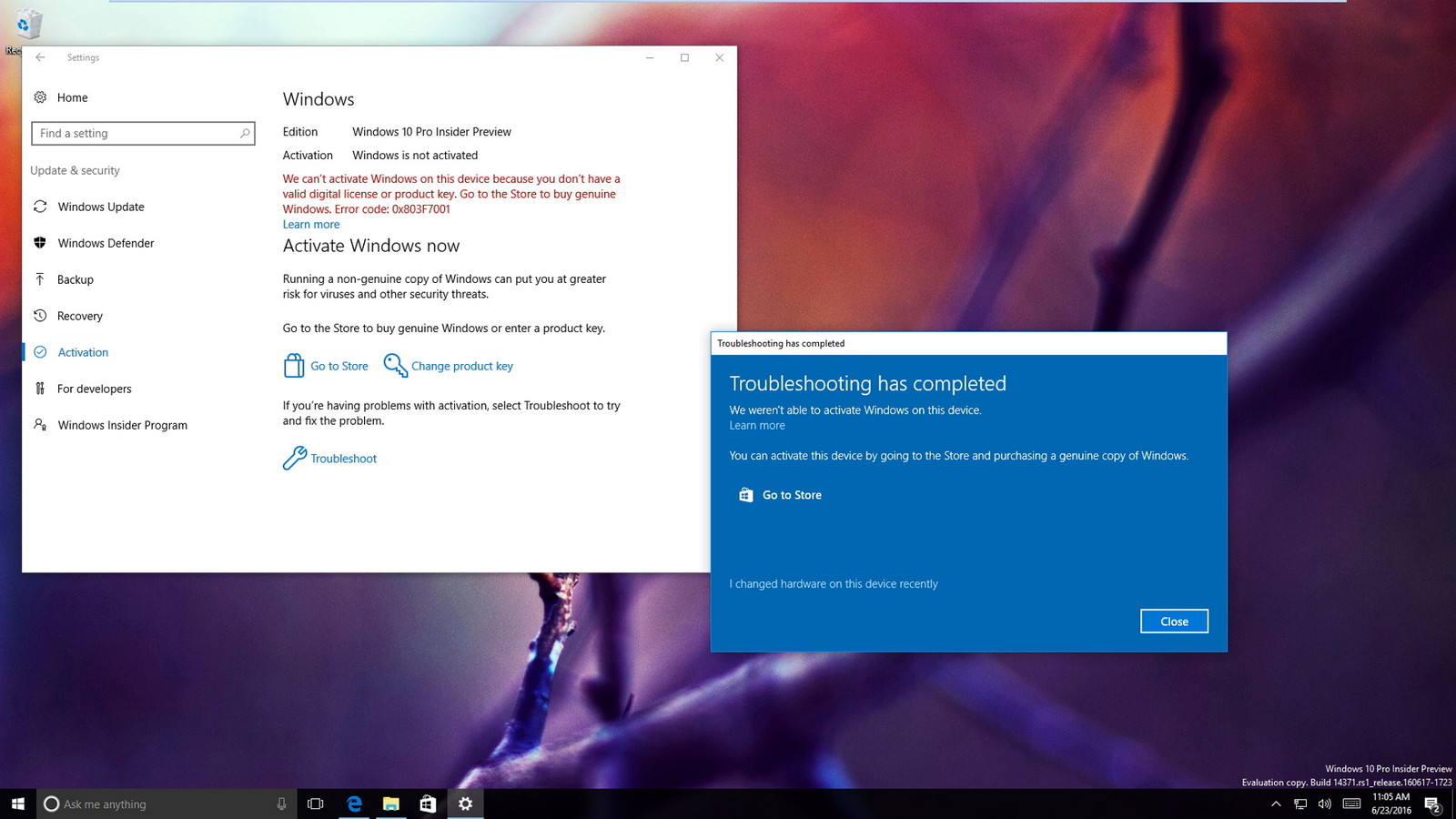1456x819 pixels.
Task: Click the Find a setting search box
Action: tap(136, 134)
